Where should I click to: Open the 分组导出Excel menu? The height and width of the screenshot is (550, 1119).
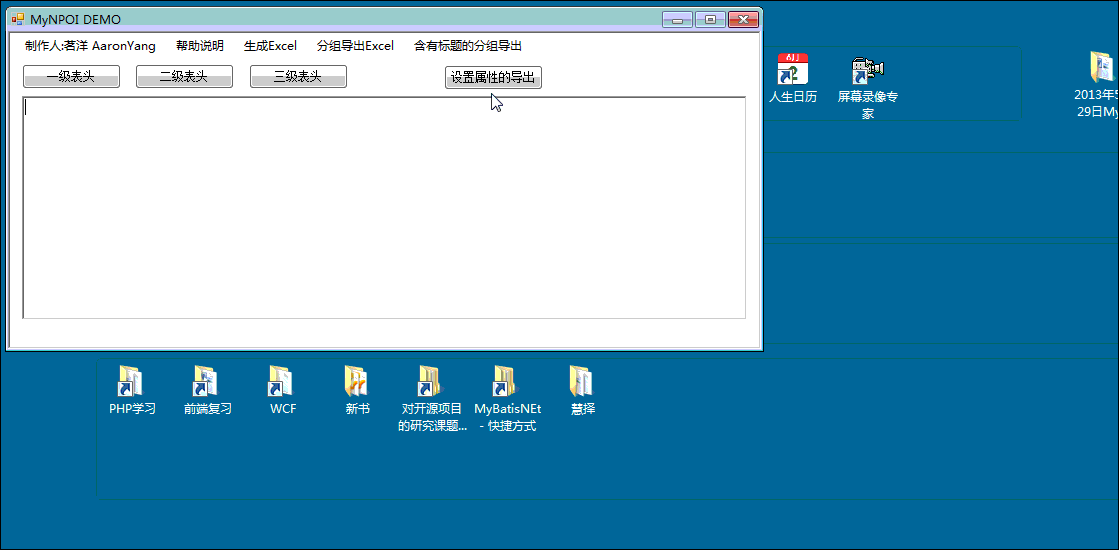pyautogui.click(x=355, y=46)
